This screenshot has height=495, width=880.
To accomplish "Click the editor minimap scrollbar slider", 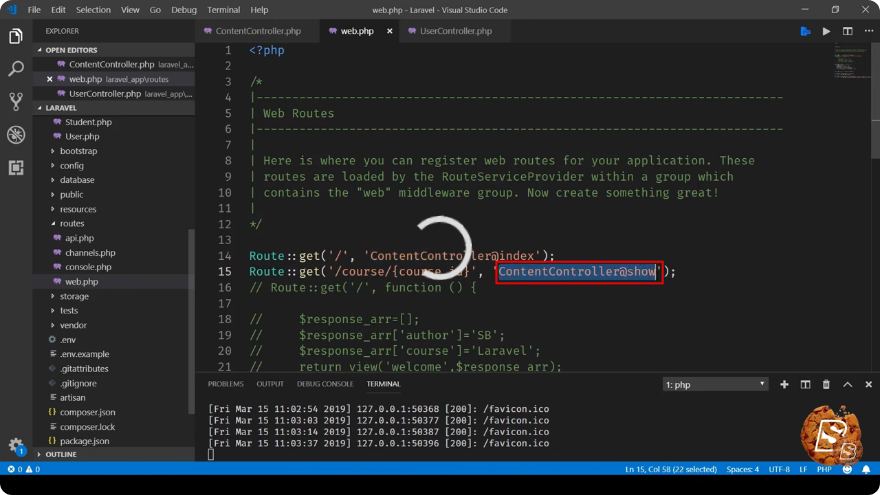I will click(x=876, y=82).
